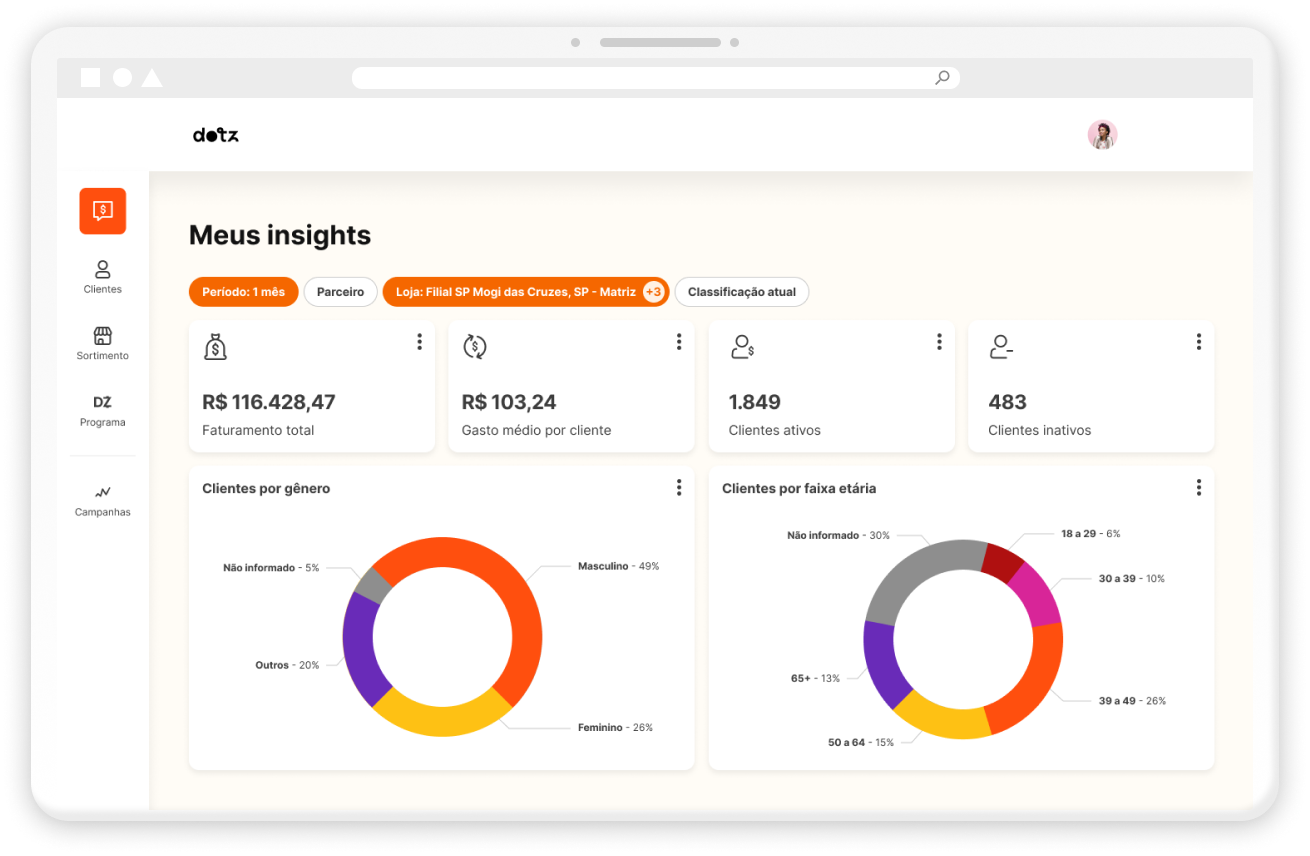
Task: Click the money bag icon on Faturamento card
Action: coord(215,347)
